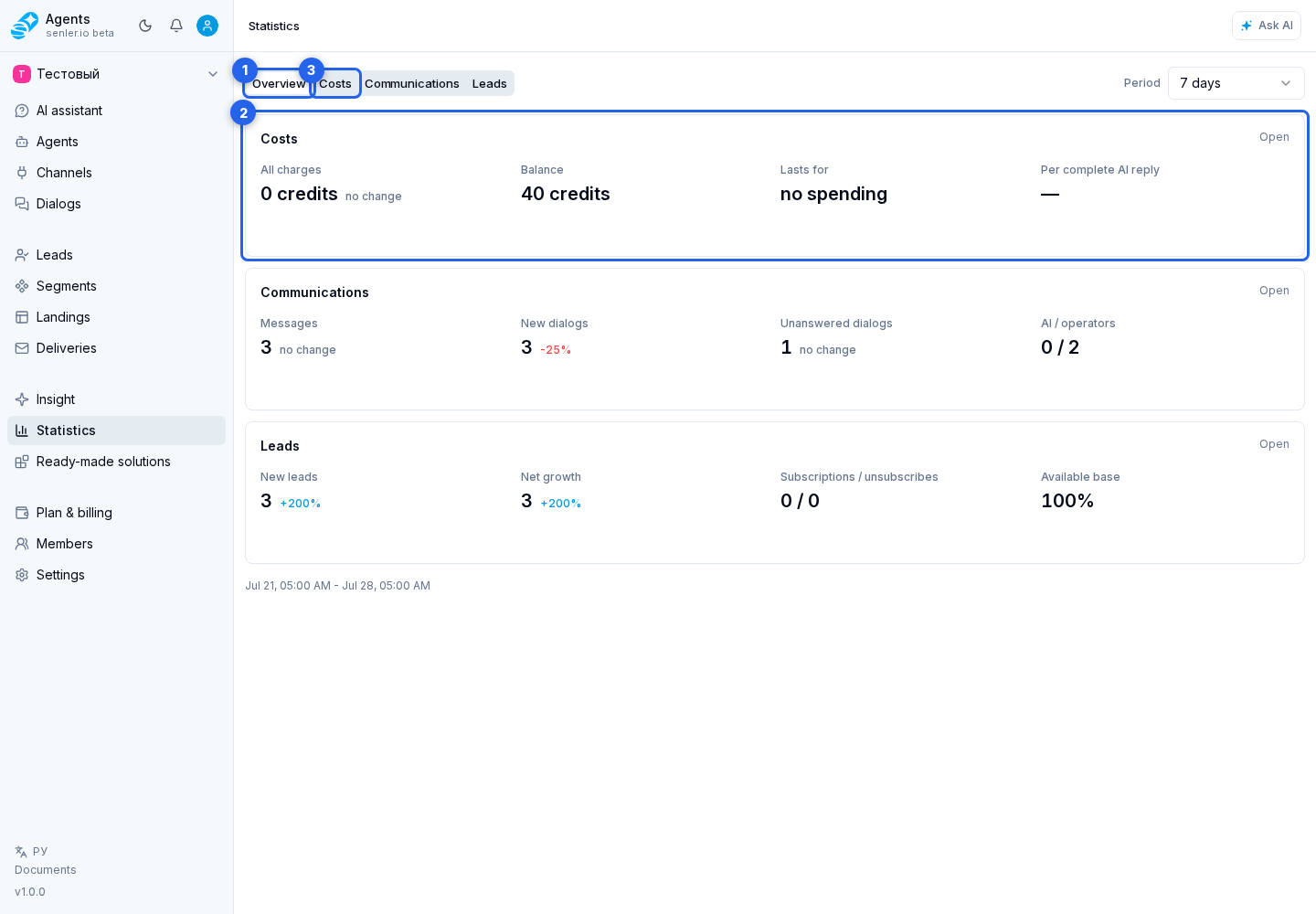This screenshot has height=914, width=1316.
Task: Switch to the Leads tab
Action: coord(490,83)
